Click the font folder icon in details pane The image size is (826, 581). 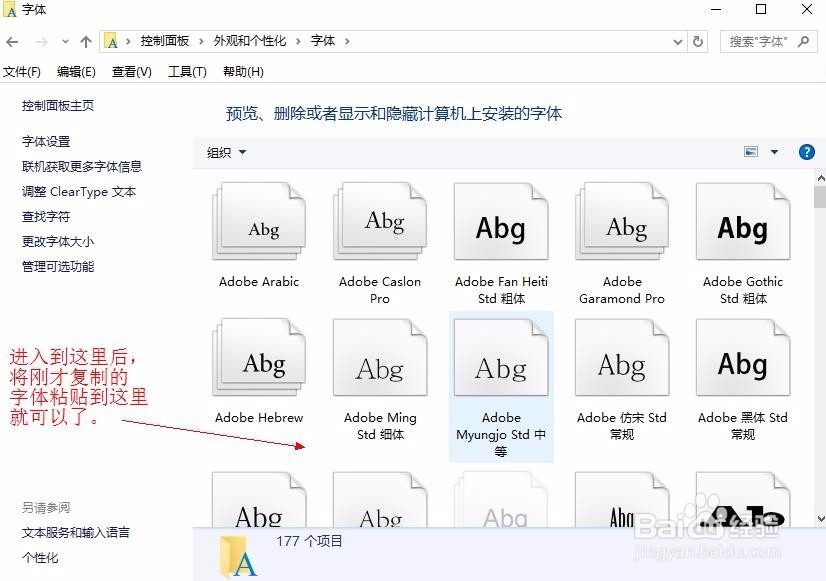tap(238, 556)
